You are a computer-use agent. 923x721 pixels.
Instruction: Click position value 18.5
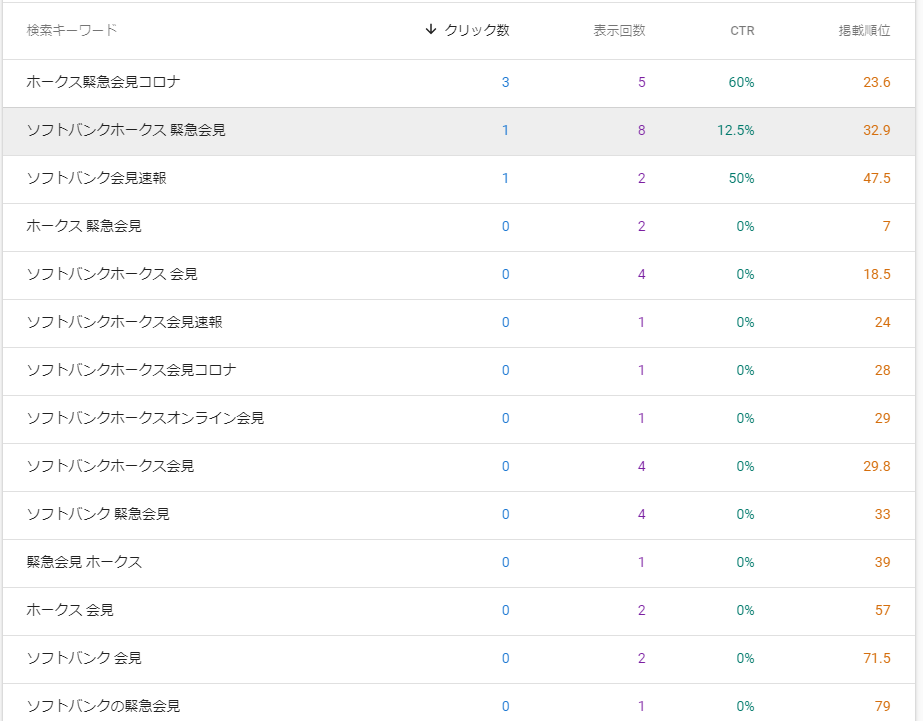(876, 274)
